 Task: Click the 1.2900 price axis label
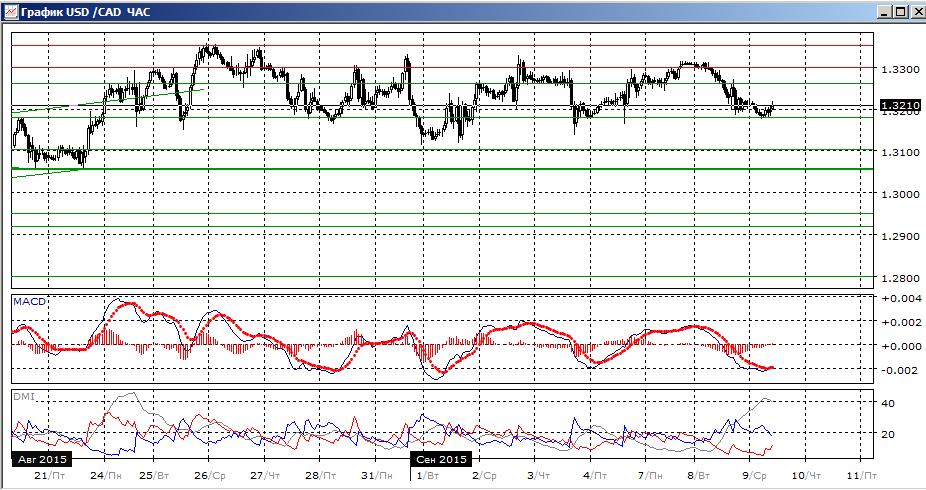(x=900, y=236)
